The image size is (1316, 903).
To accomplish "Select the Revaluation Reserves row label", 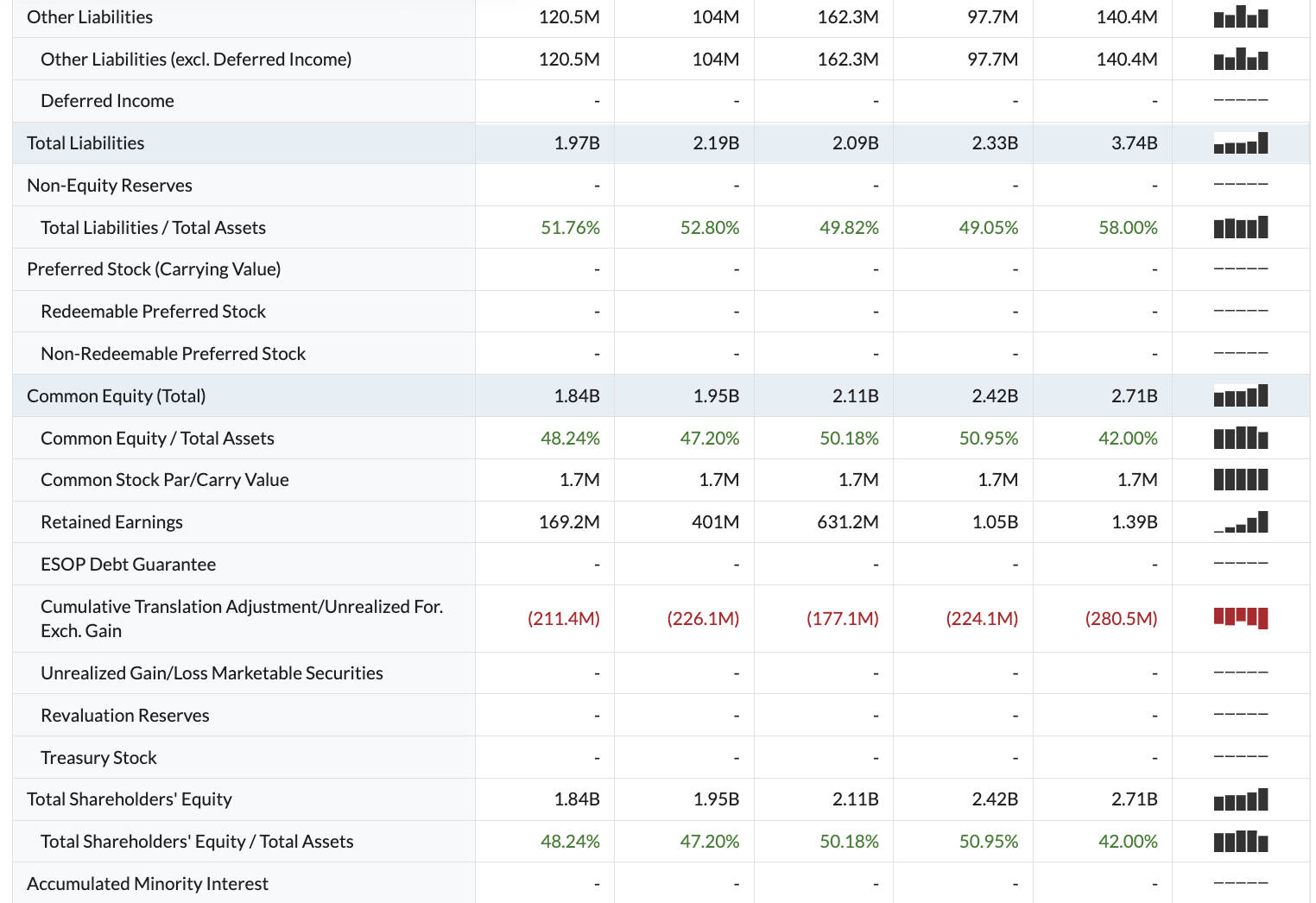I will (x=124, y=716).
